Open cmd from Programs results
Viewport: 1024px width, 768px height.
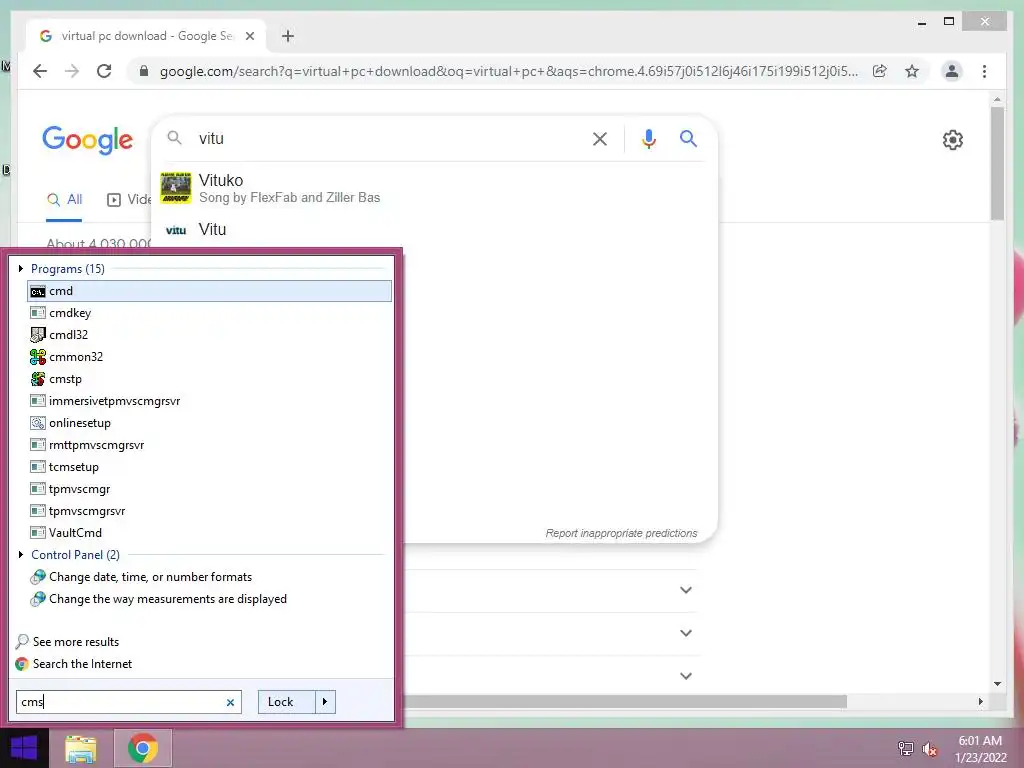pyautogui.click(x=209, y=291)
